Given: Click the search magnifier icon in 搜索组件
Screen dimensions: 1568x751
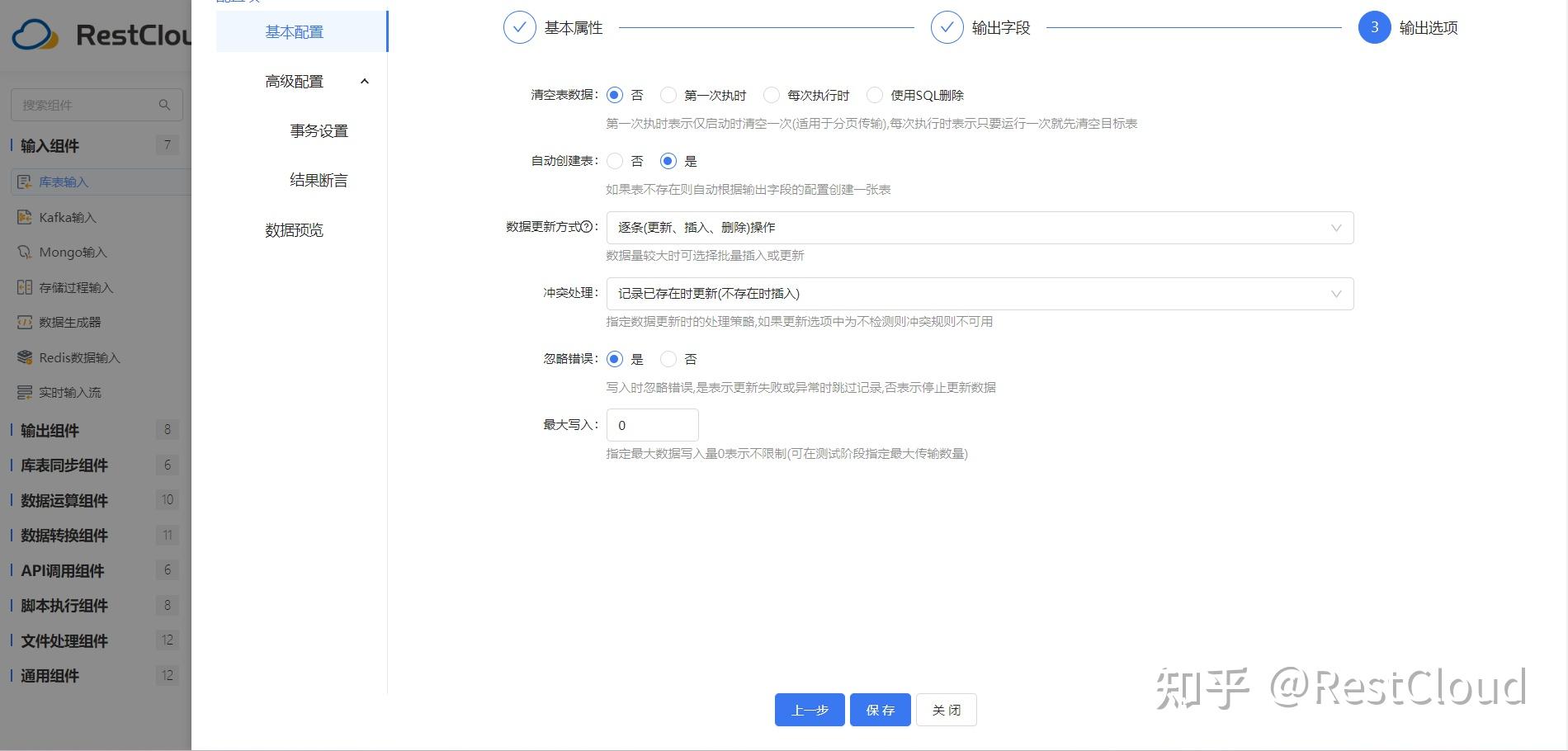Looking at the screenshot, I should (x=164, y=105).
